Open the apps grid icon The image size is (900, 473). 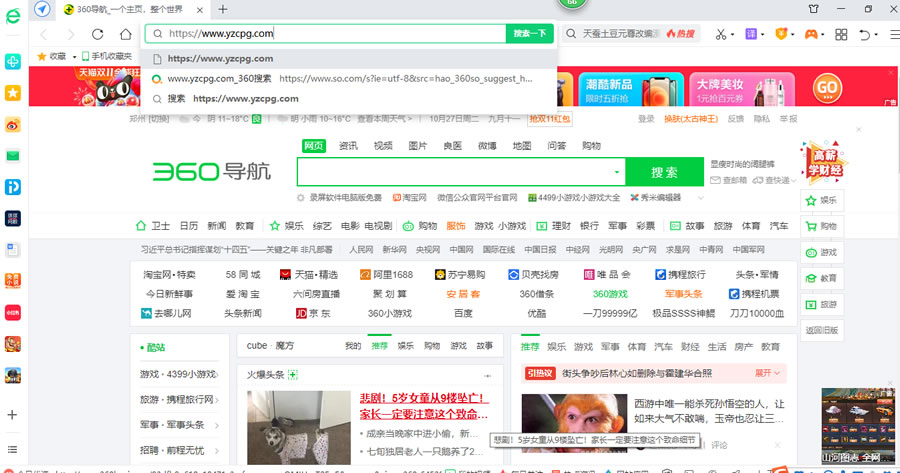pos(841,34)
